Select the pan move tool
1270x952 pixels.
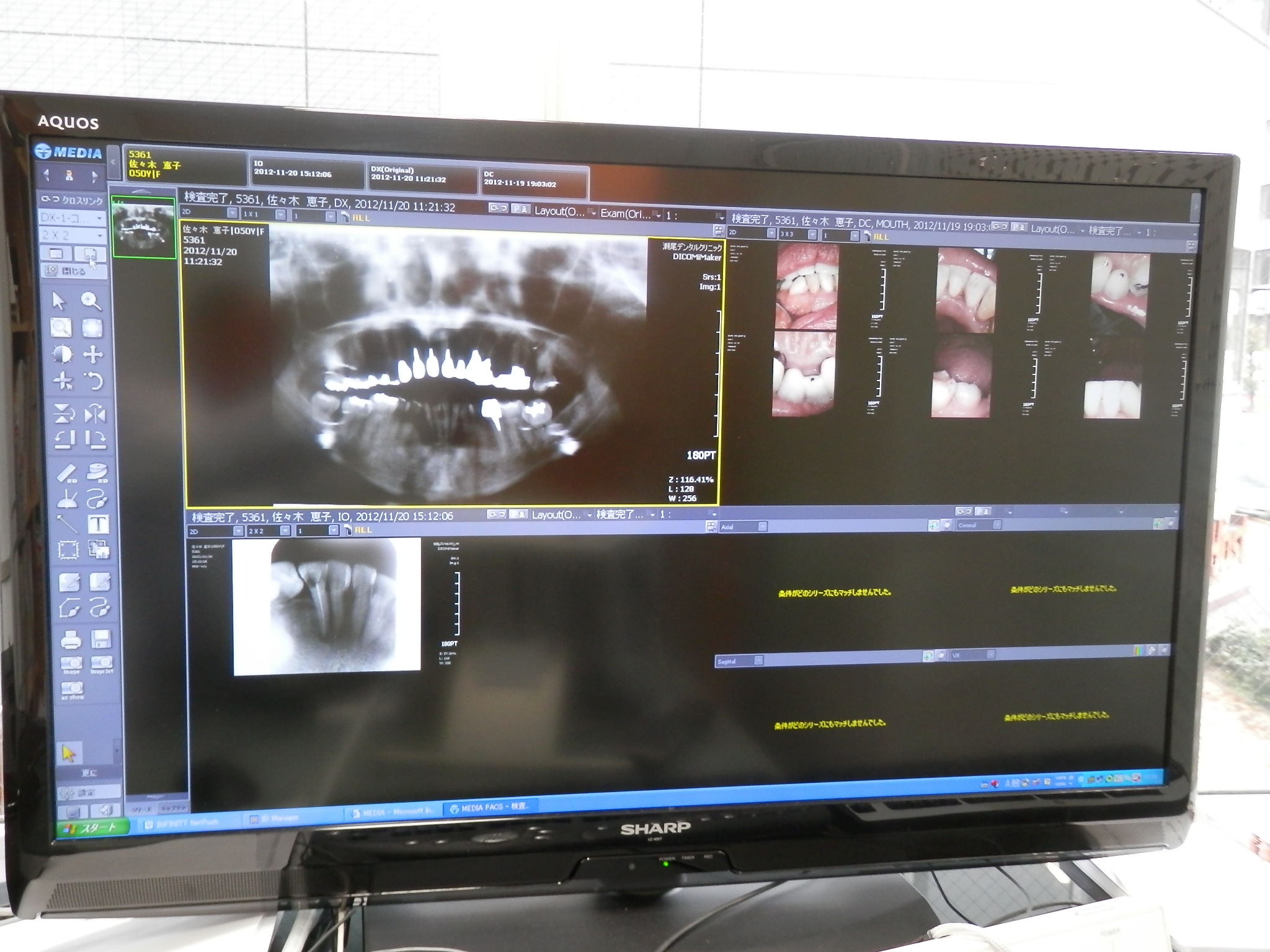tap(93, 354)
